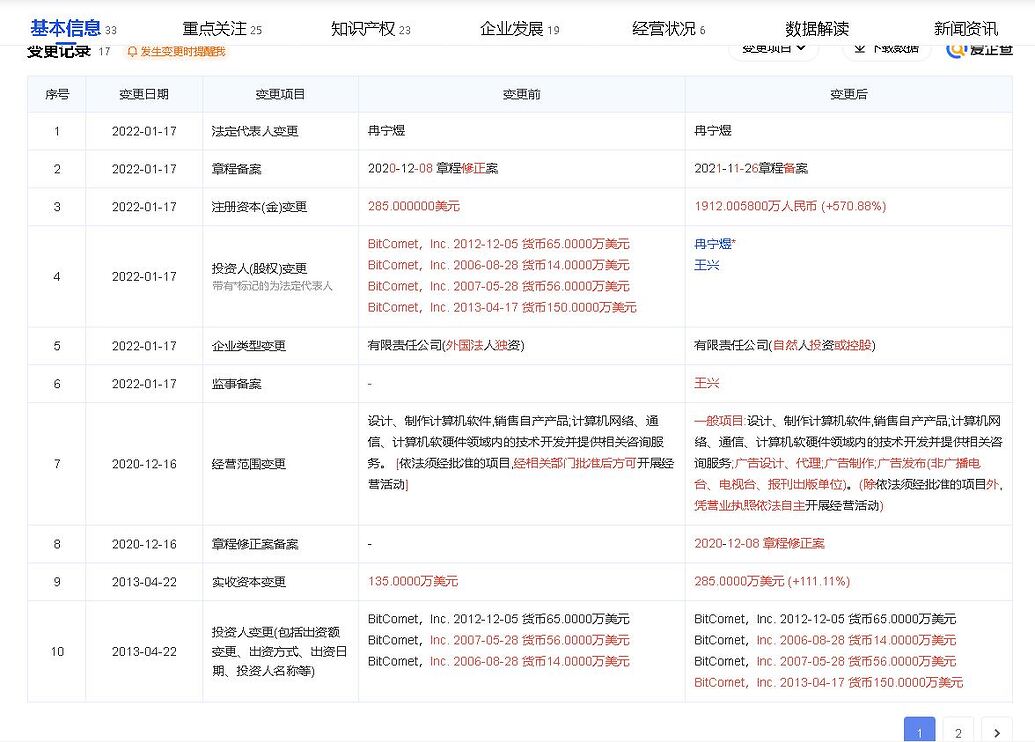Open 冉宁煜 in row 1's 变更前 column
Image resolution: width=1035 pixels, height=742 pixels.
point(386,131)
